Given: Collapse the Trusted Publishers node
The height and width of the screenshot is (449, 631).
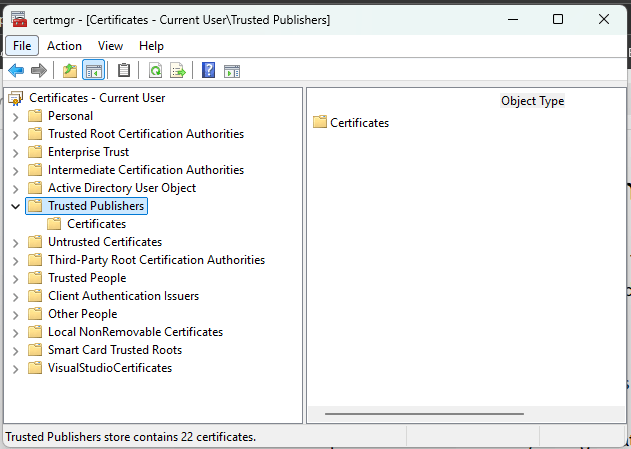Looking at the screenshot, I should [x=15, y=206].
